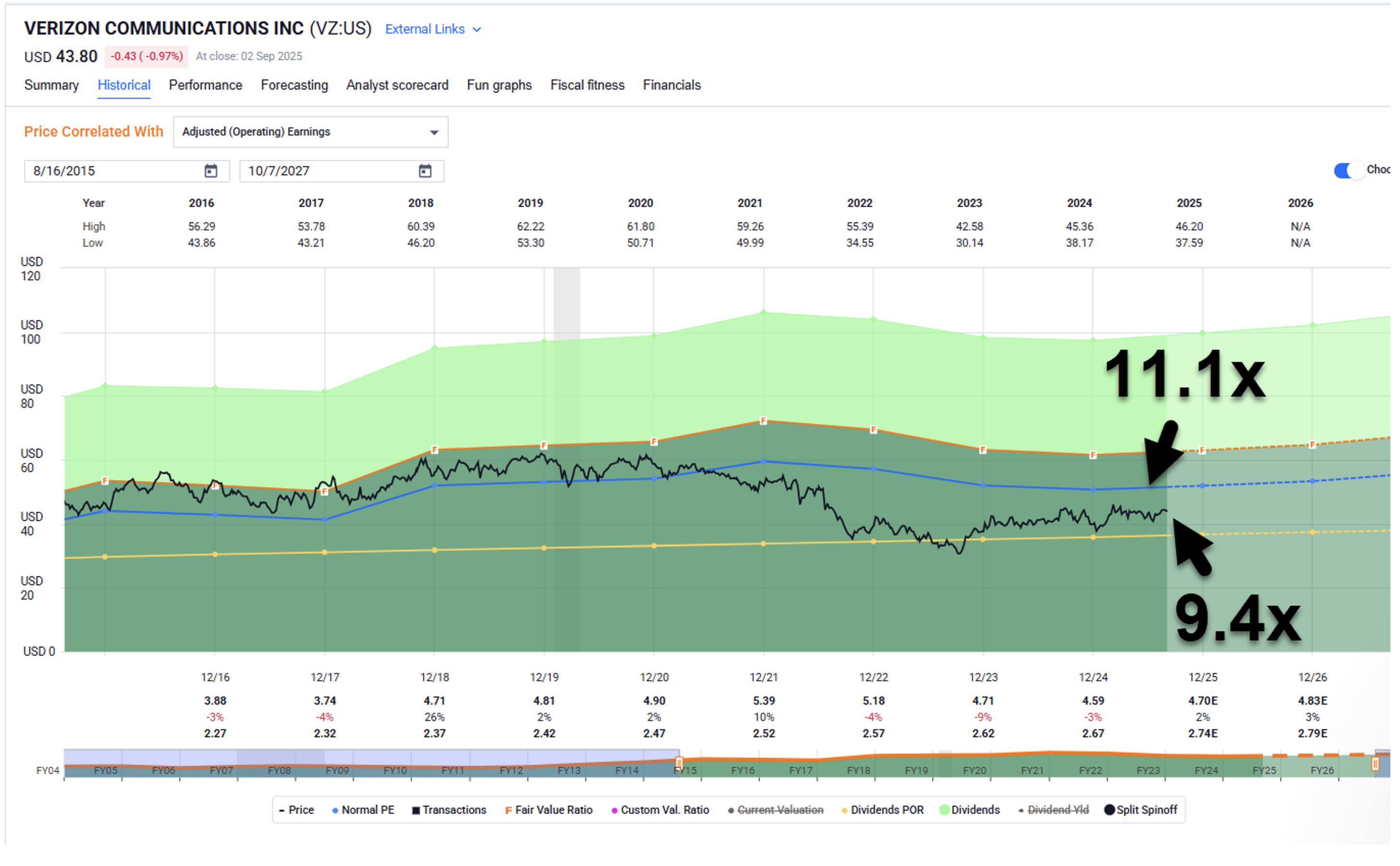
Task: Open the start date calendar picker icon
Action: 211,171
